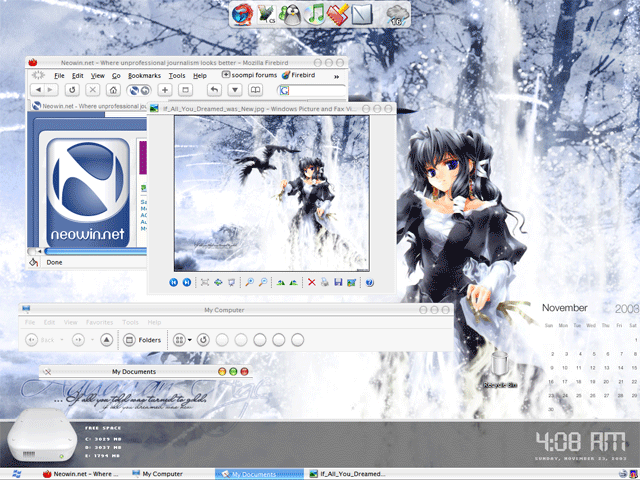
Task: Toggle Folders pane in My Computer
Action: 142,340
